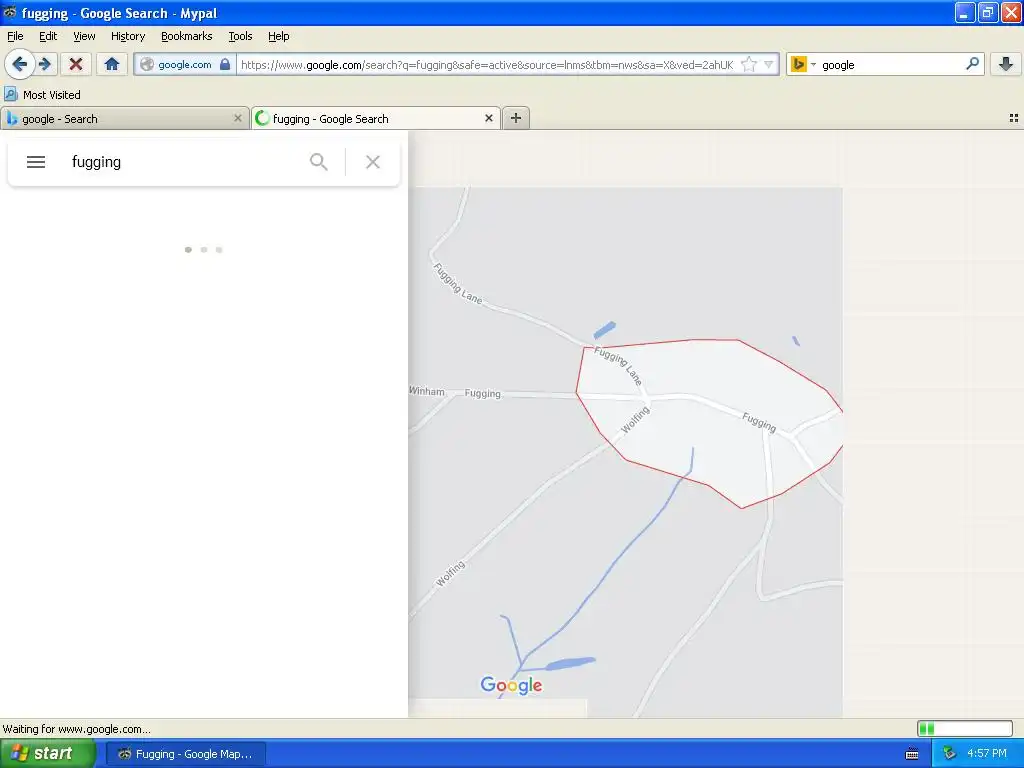Open the View menu
This screenshot has width=1024, height=768.
[84, 36]
